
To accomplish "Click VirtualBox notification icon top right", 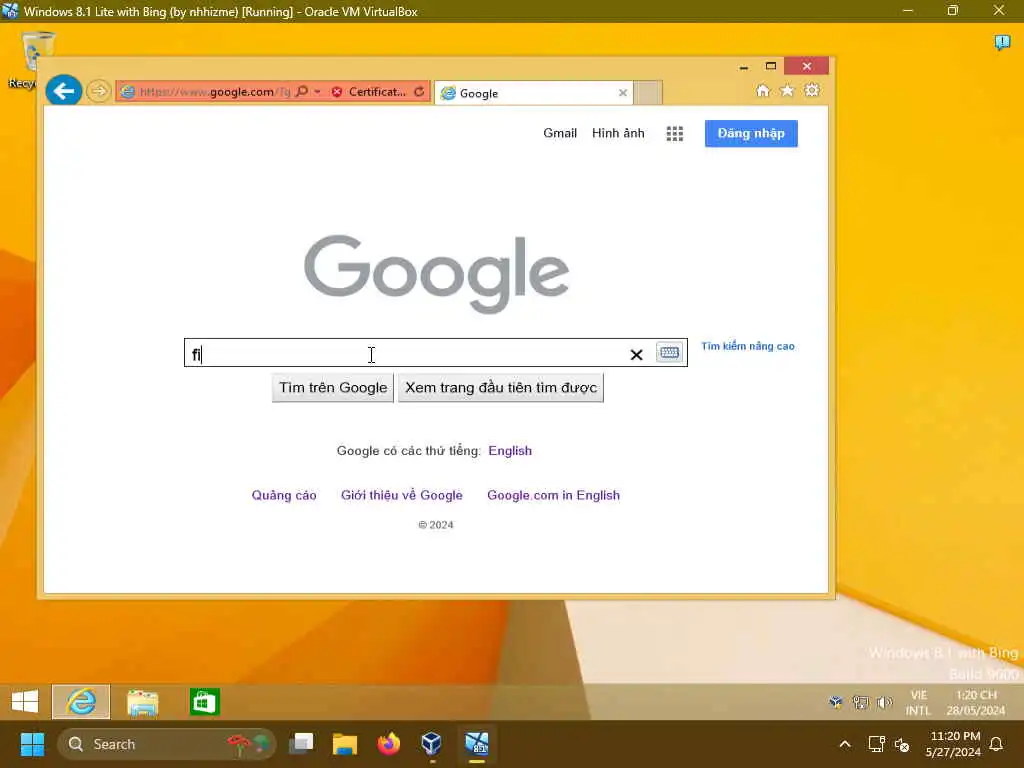I will tap(1002, 42).
